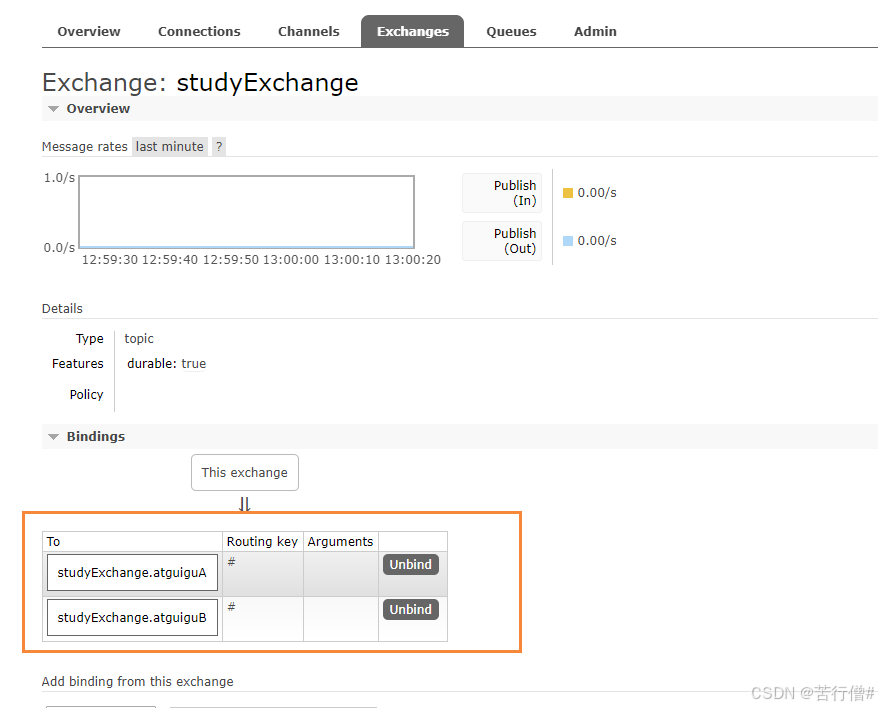Viewport: 878px width, 708px height.
Task: Select the Exchanges tab
Action: pos(413,31)
